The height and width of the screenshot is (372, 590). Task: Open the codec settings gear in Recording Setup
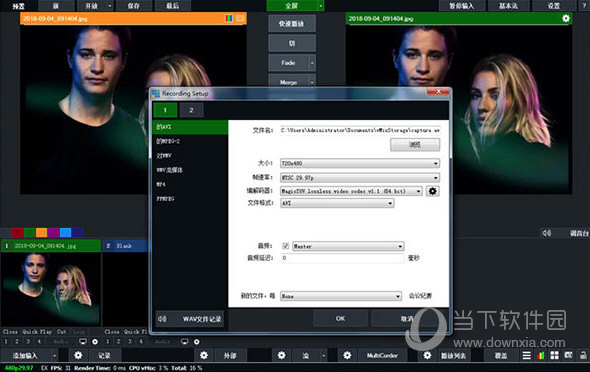tap(433, 191)
